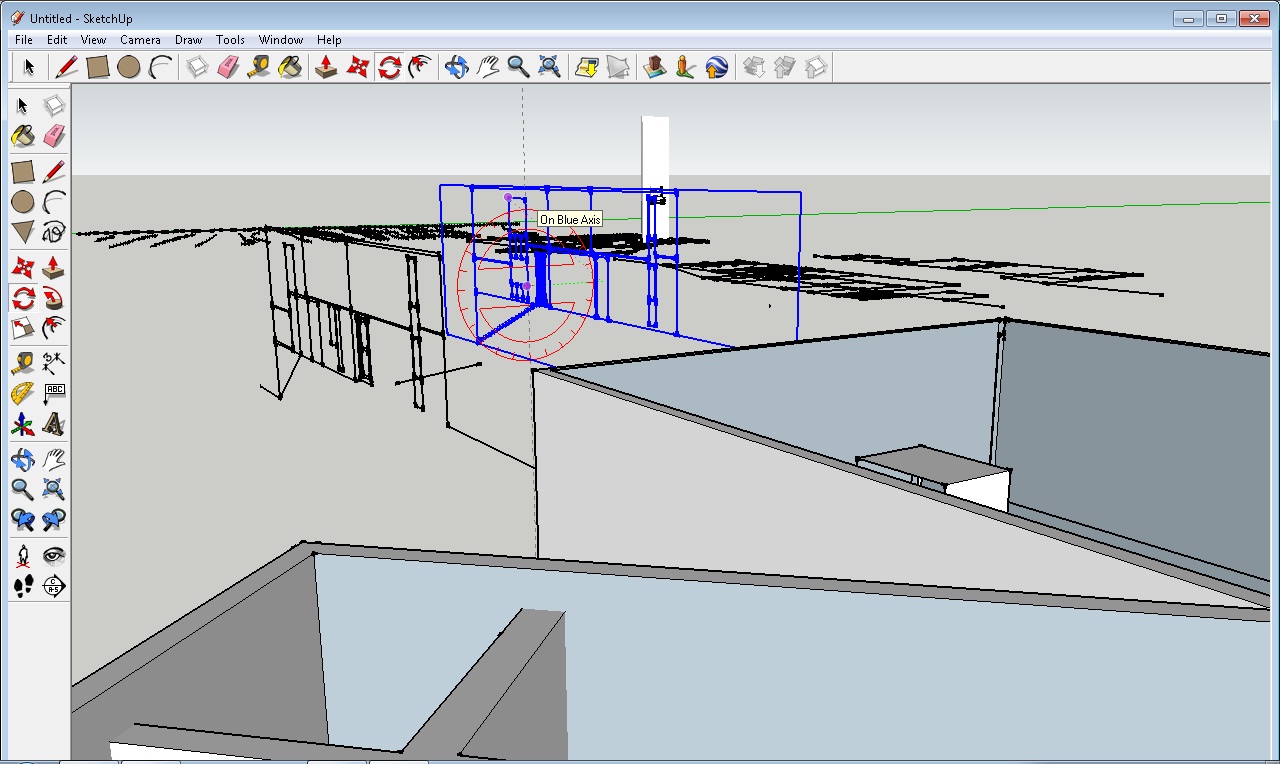This screenshot has width=1280, height=764.
Task: Click Make Component in the left tool palette
Action: pyautogui.click(x=54, y=106)
